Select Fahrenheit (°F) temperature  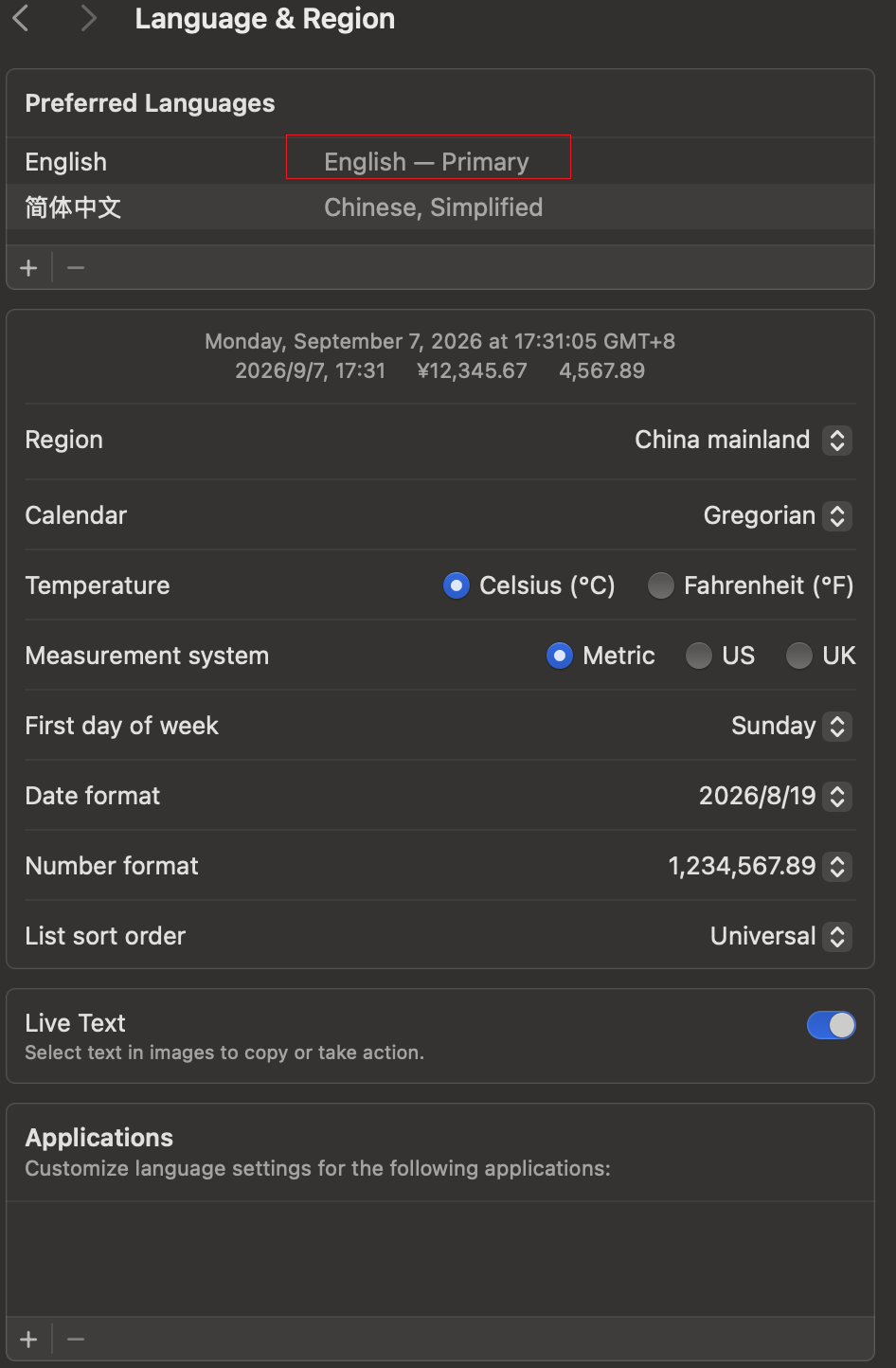[661, 585]
